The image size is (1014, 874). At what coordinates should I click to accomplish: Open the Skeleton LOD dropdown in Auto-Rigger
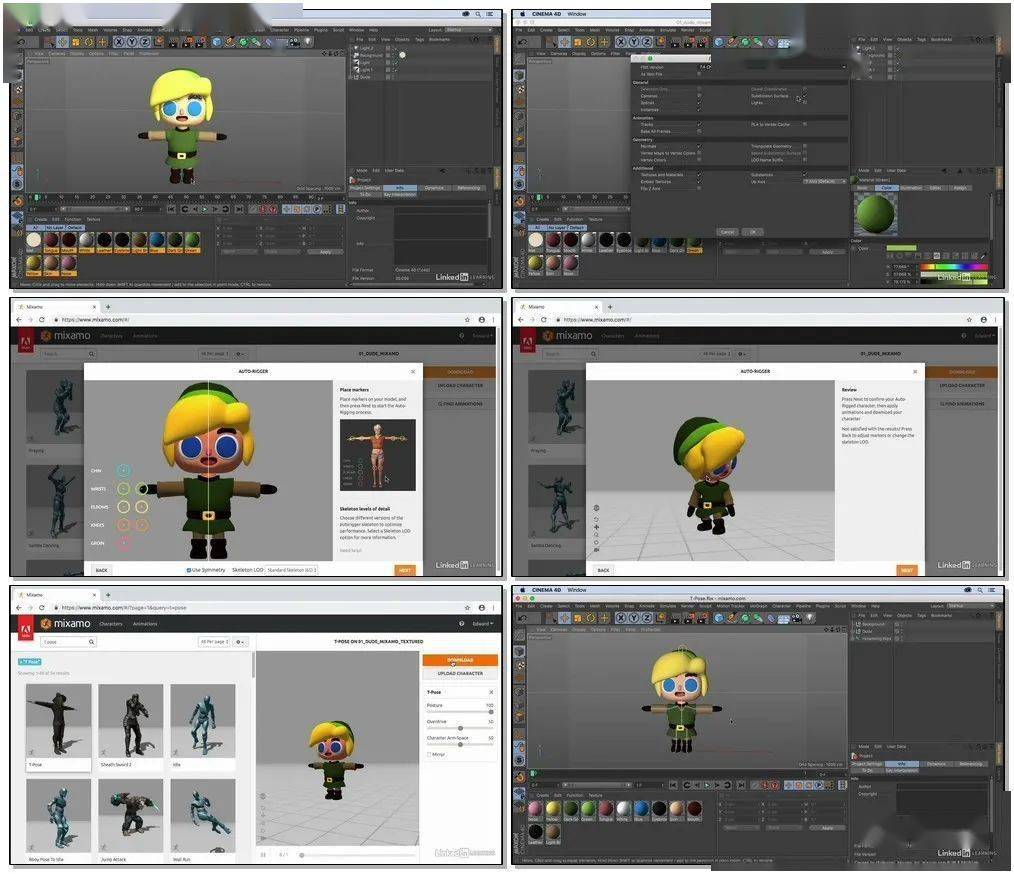pos(292,570)
